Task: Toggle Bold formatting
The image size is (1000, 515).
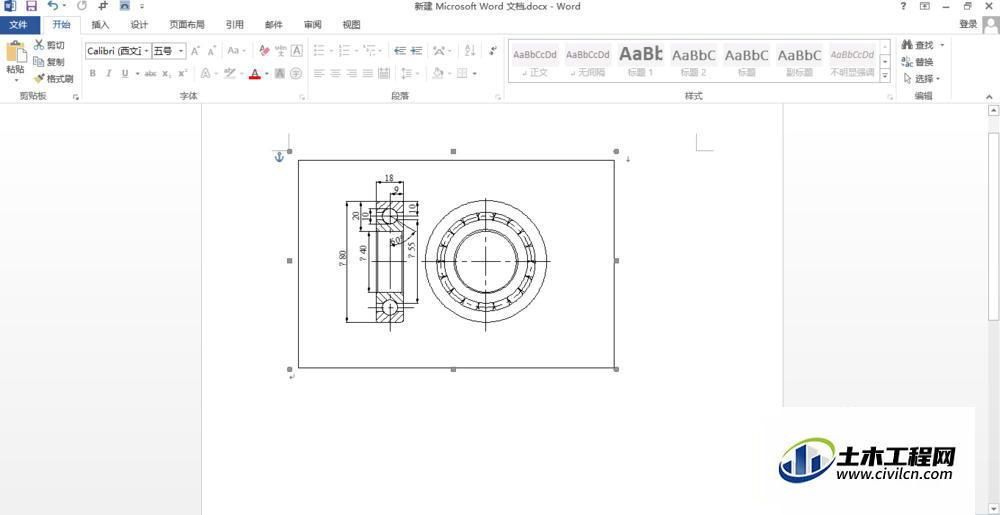Action: (92, 73)
